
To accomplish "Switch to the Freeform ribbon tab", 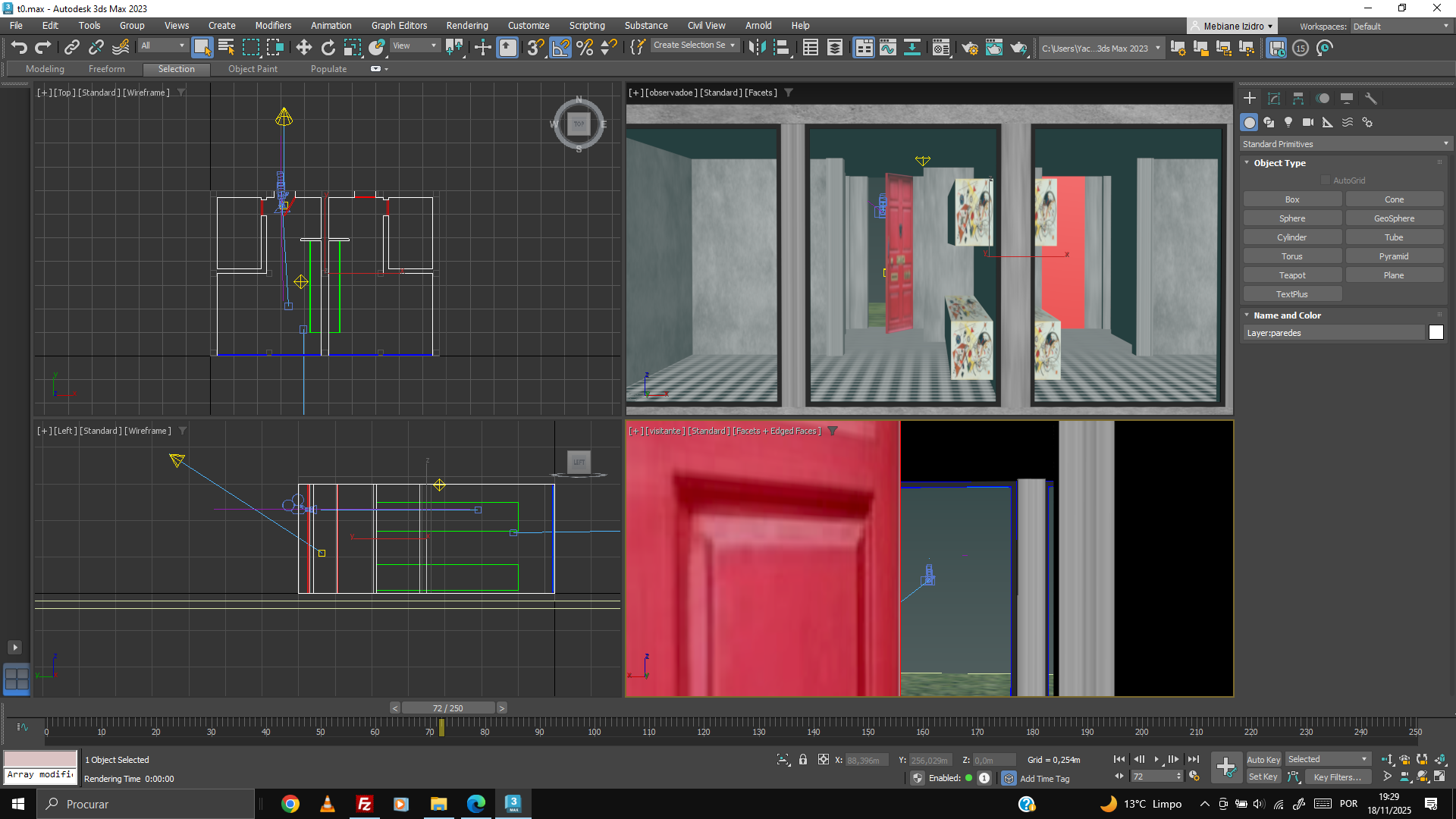I will (x=106, y=69).
